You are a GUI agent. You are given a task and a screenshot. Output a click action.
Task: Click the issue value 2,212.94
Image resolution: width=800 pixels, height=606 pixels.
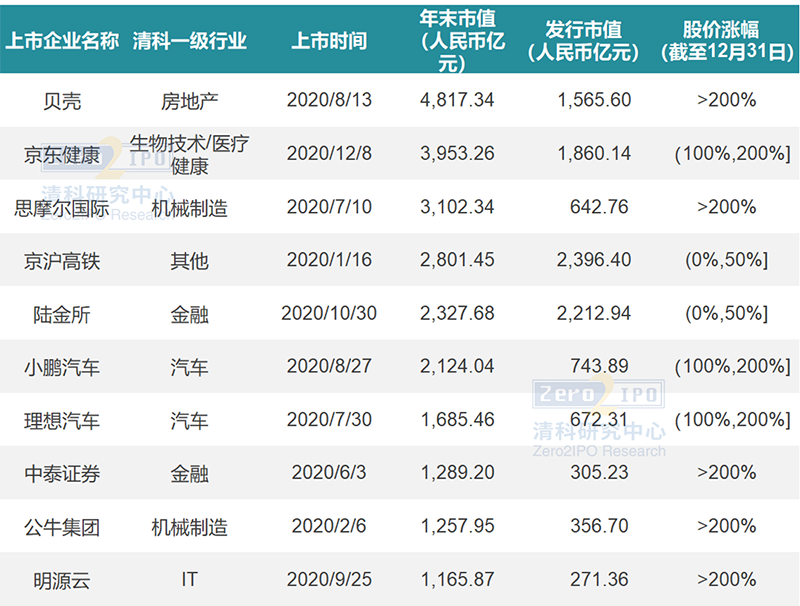tap(594, 313)
